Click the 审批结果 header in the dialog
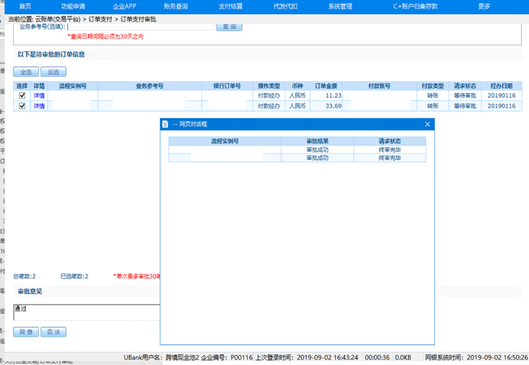The height and width of the screenshot is (365, 529). pos(317,141)
